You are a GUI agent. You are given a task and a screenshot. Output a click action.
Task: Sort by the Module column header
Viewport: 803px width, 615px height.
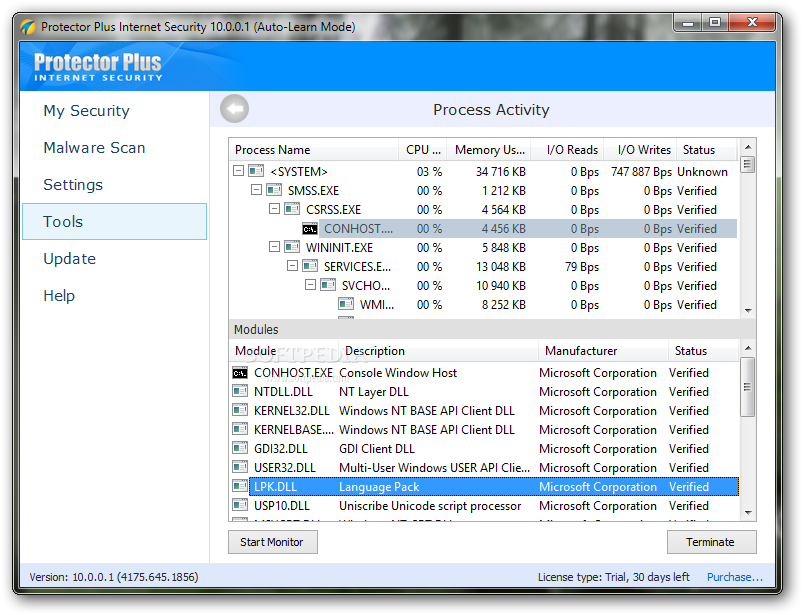pos(285,351)
